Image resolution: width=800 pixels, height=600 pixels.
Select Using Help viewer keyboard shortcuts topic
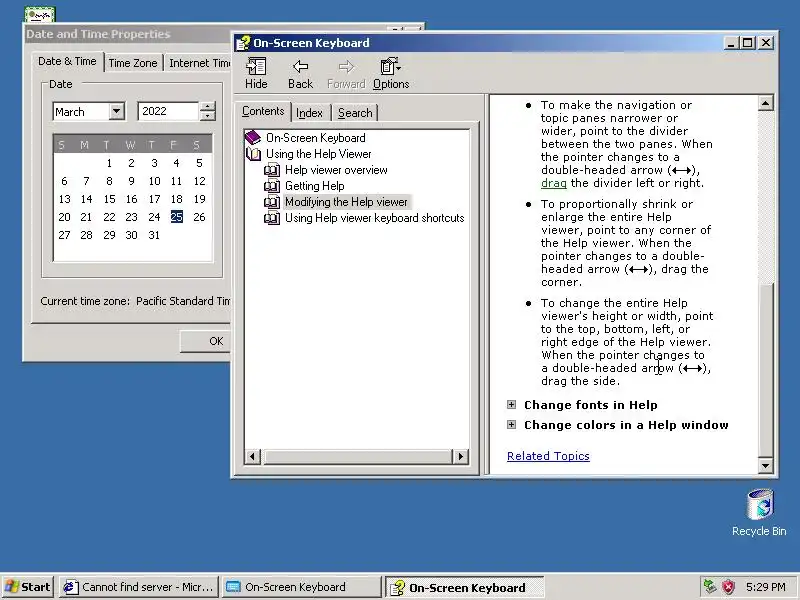click(x=374, y=218)
